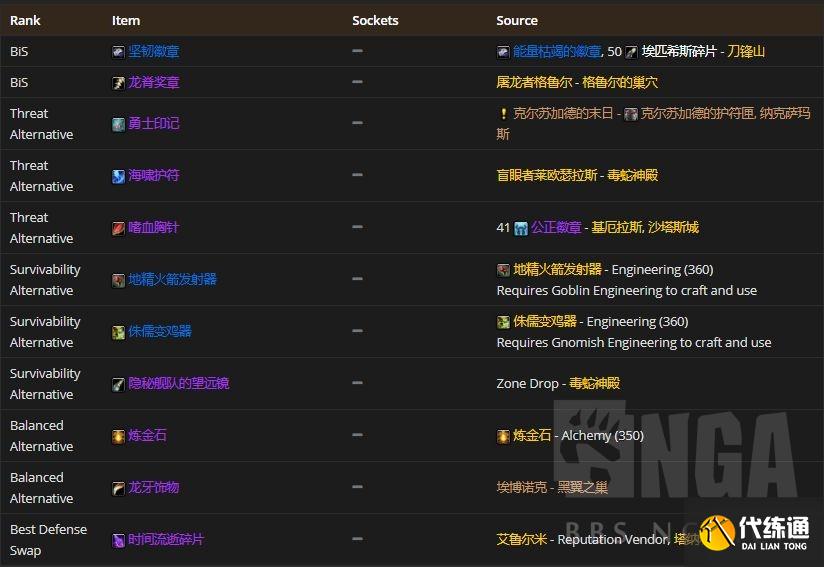
Task: Click the icon beside 时间流逝碎片
Action: point(118,540)
